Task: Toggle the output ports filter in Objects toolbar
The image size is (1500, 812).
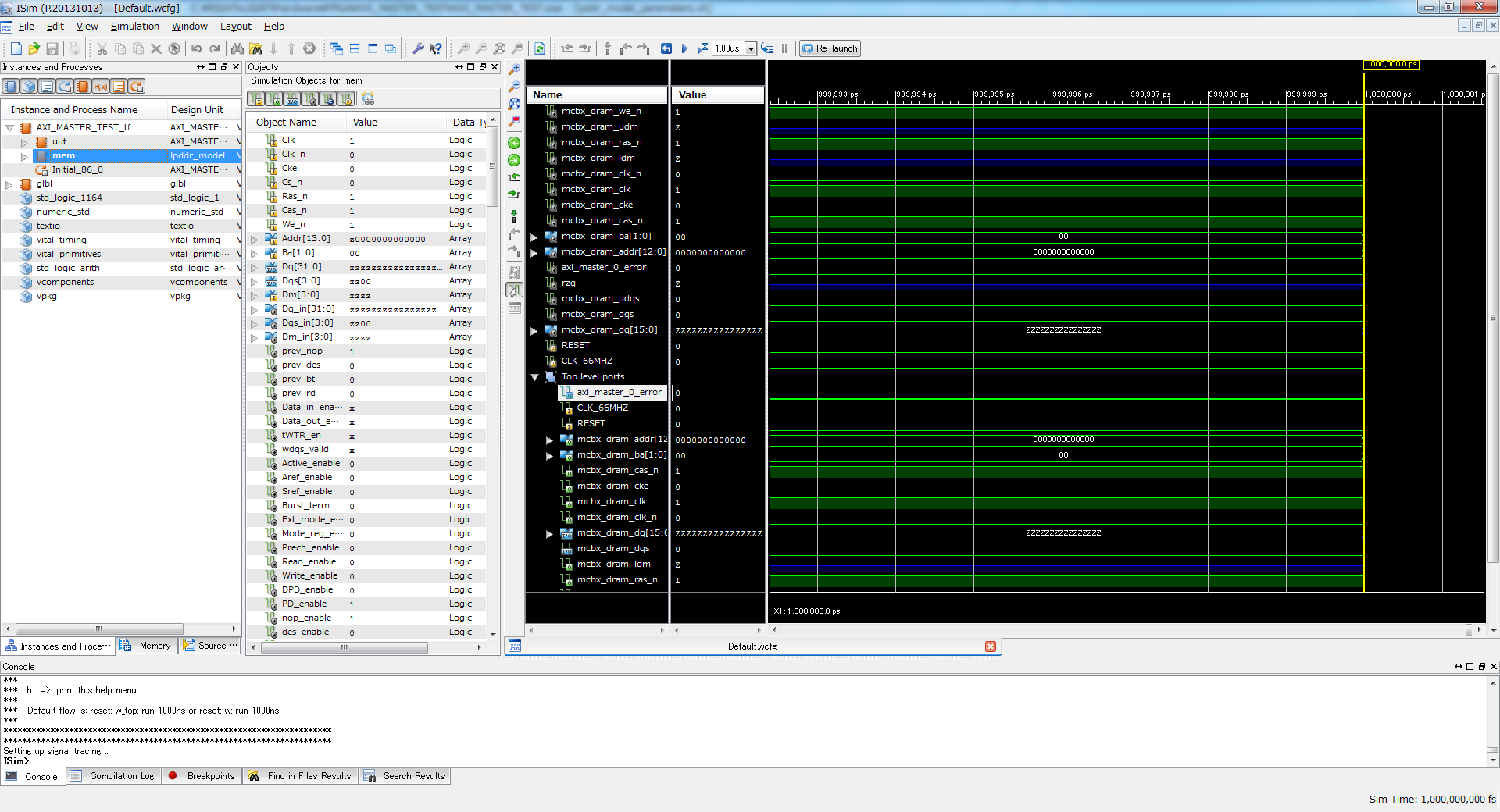Action: click(x=274, y=99)
